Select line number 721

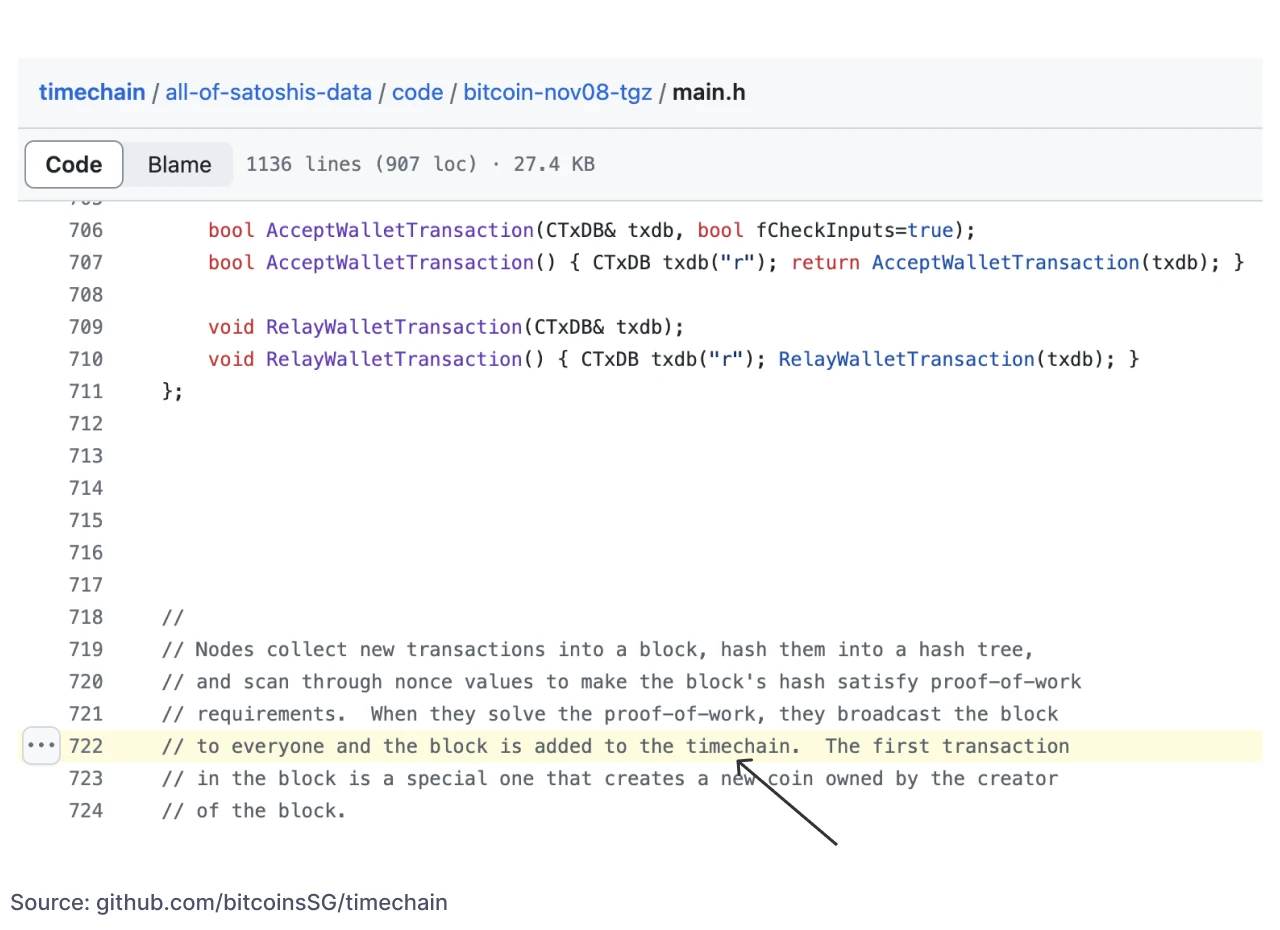[86, 714]
